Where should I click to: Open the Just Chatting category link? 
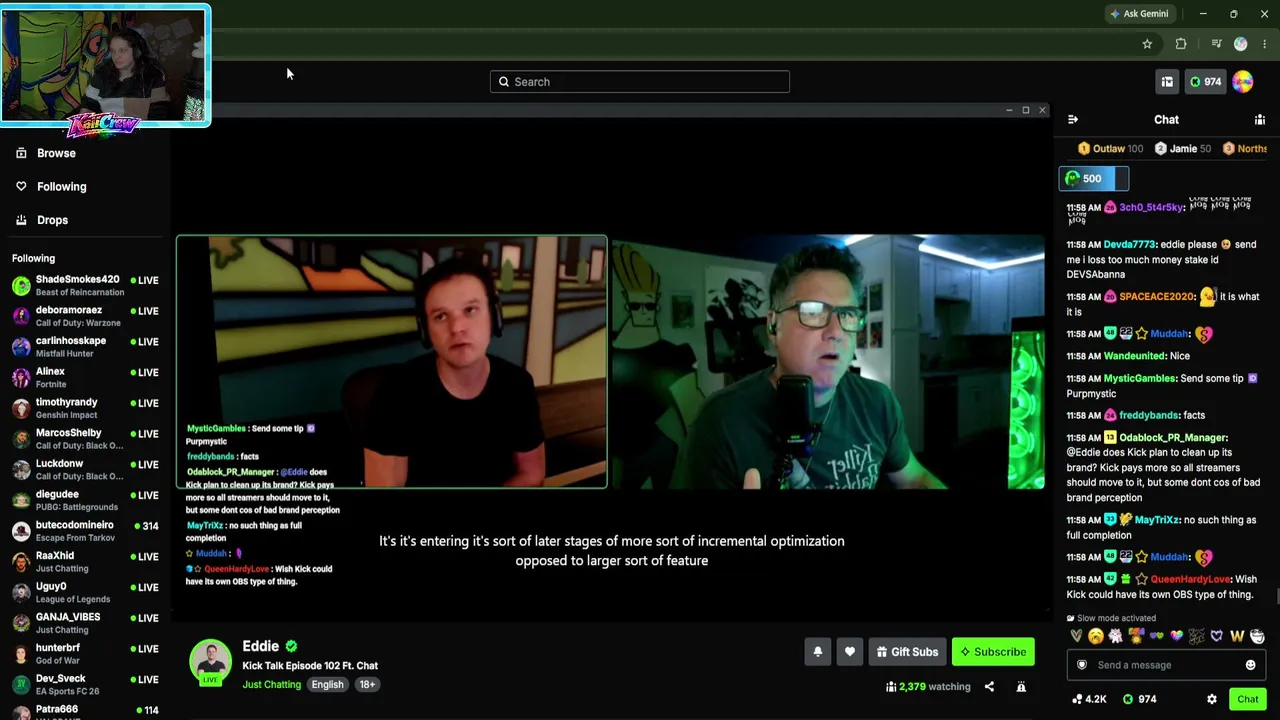pos(271,685)
